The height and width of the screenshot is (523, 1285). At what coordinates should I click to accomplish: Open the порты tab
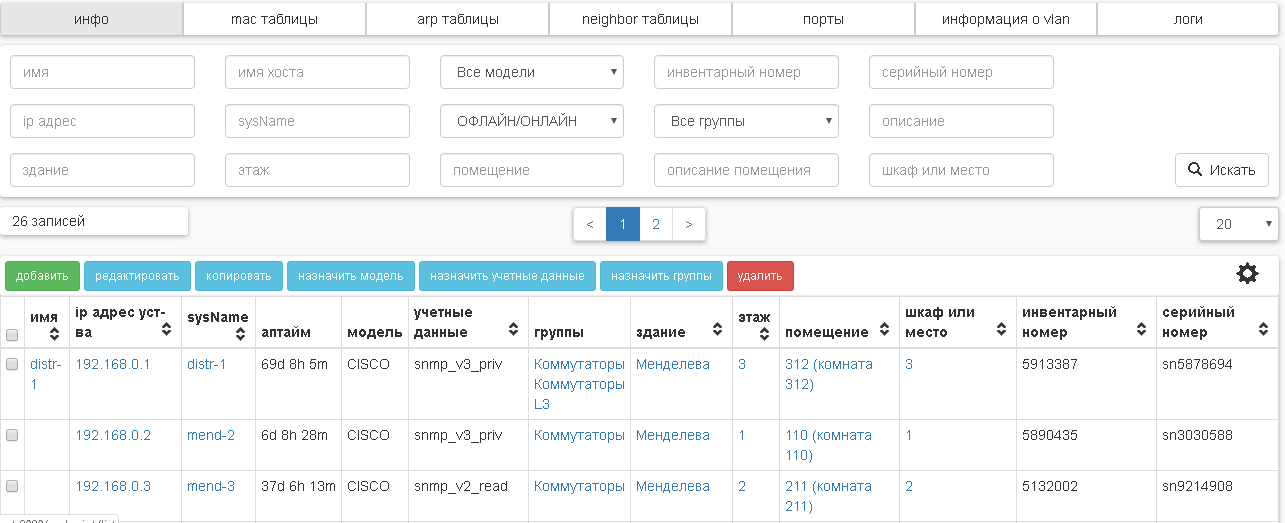point(823,19)
